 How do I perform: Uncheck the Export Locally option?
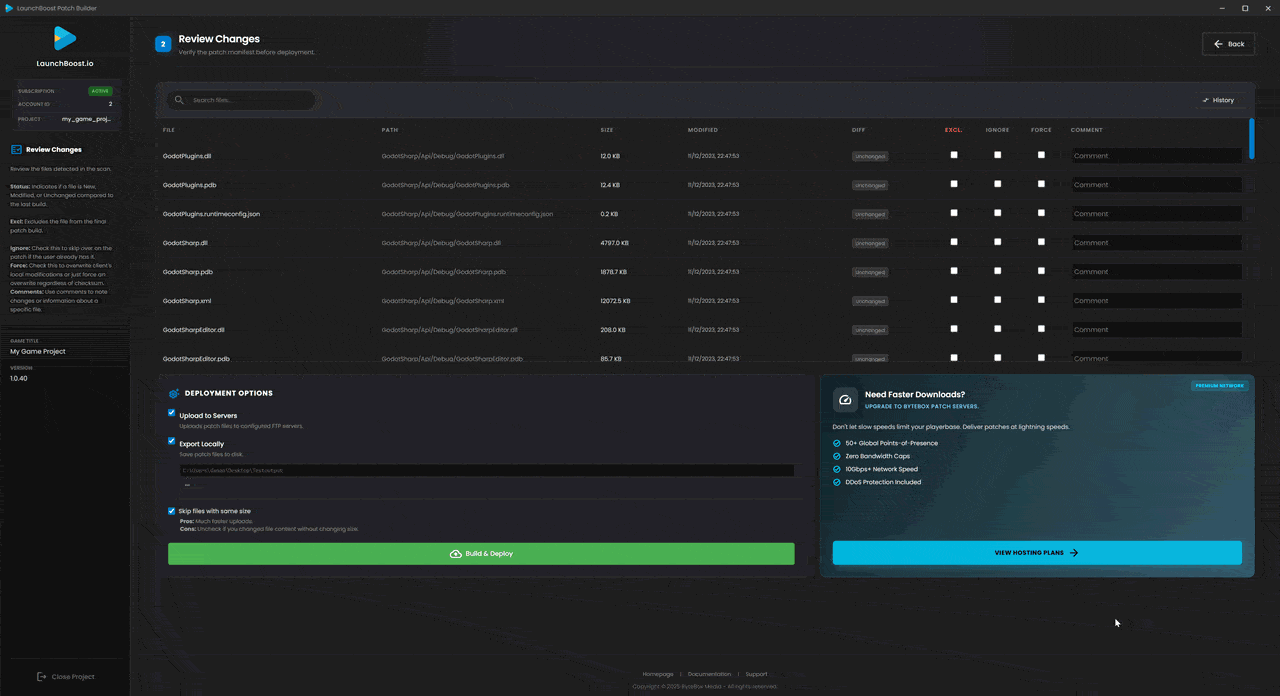click(171, 441)
